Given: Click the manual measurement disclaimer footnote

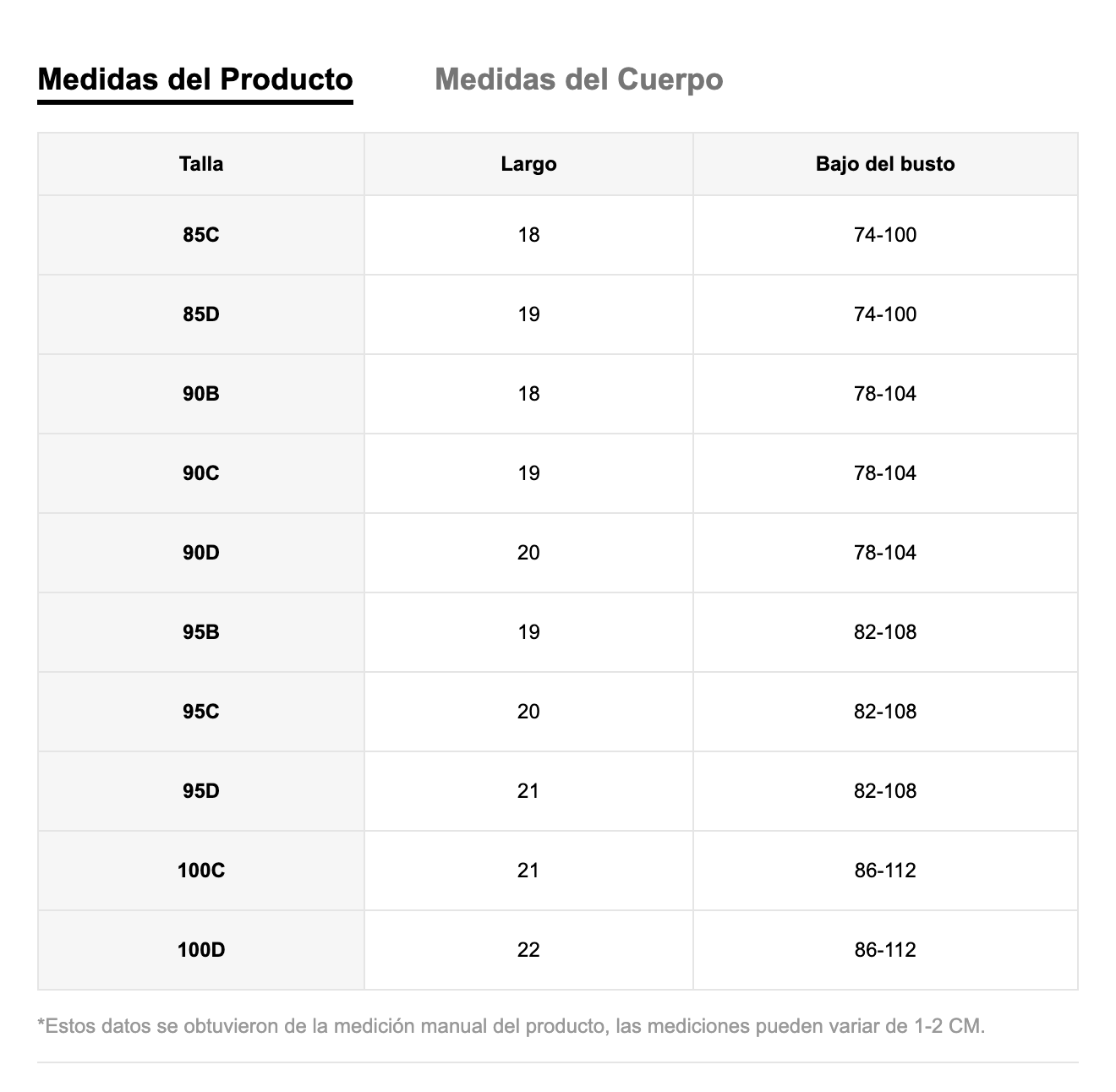Looking at the screenshot, I should (511, 1027).
